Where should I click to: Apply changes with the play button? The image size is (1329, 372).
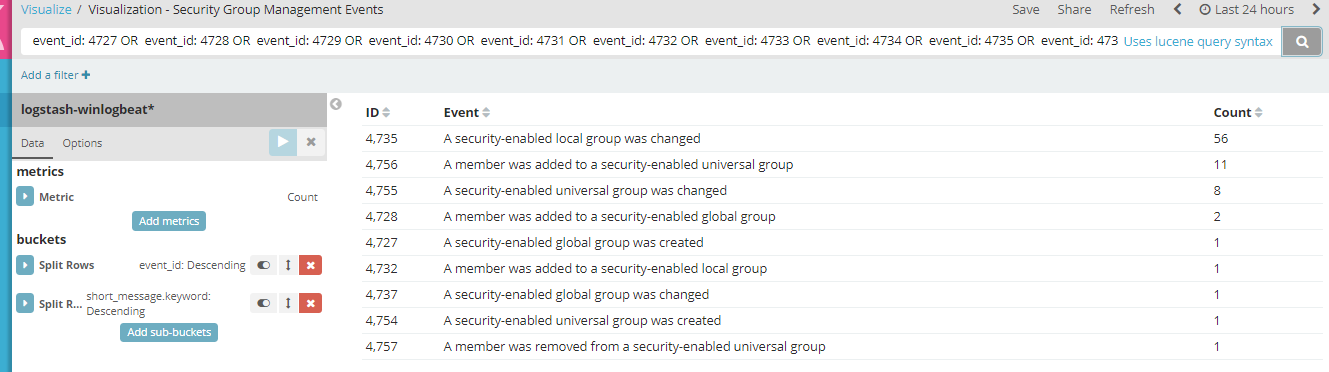(283, 142)
